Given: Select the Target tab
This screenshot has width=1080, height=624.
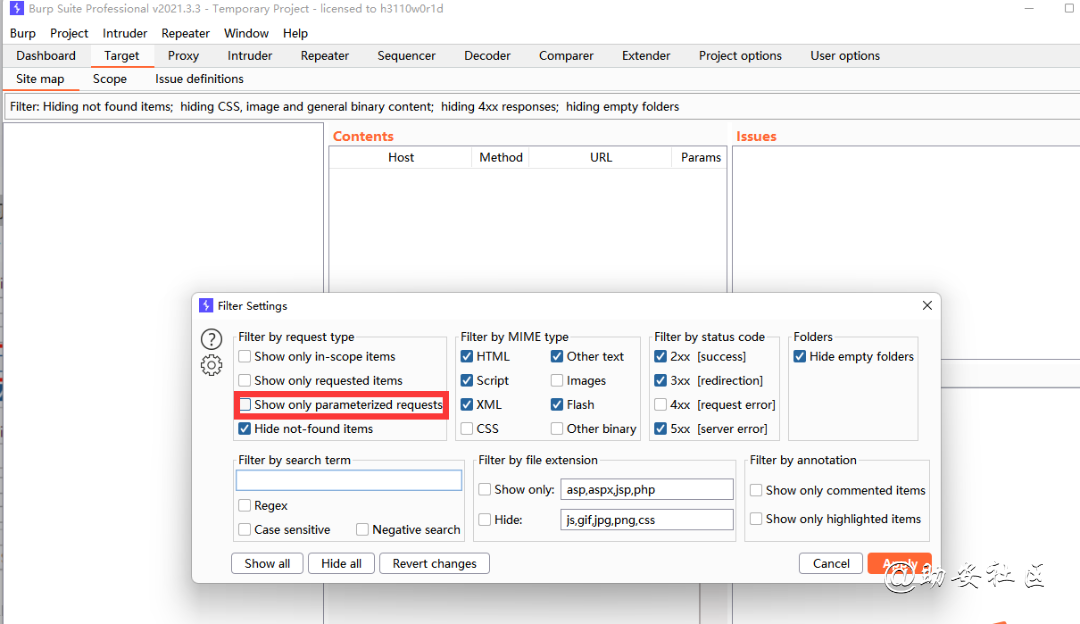Looking at the screenshot, I should point(121,56).
